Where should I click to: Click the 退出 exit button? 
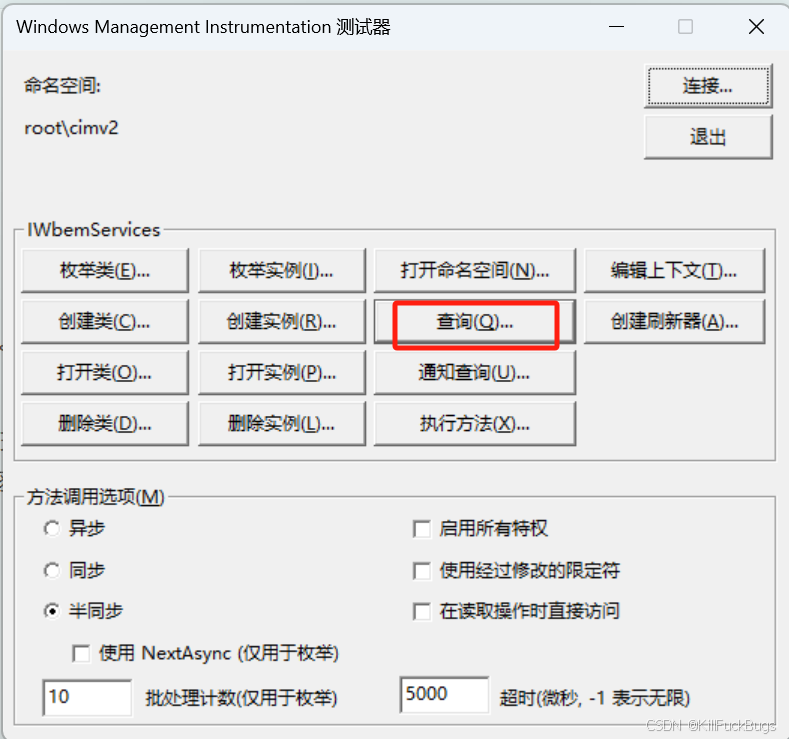coord(708,137)
